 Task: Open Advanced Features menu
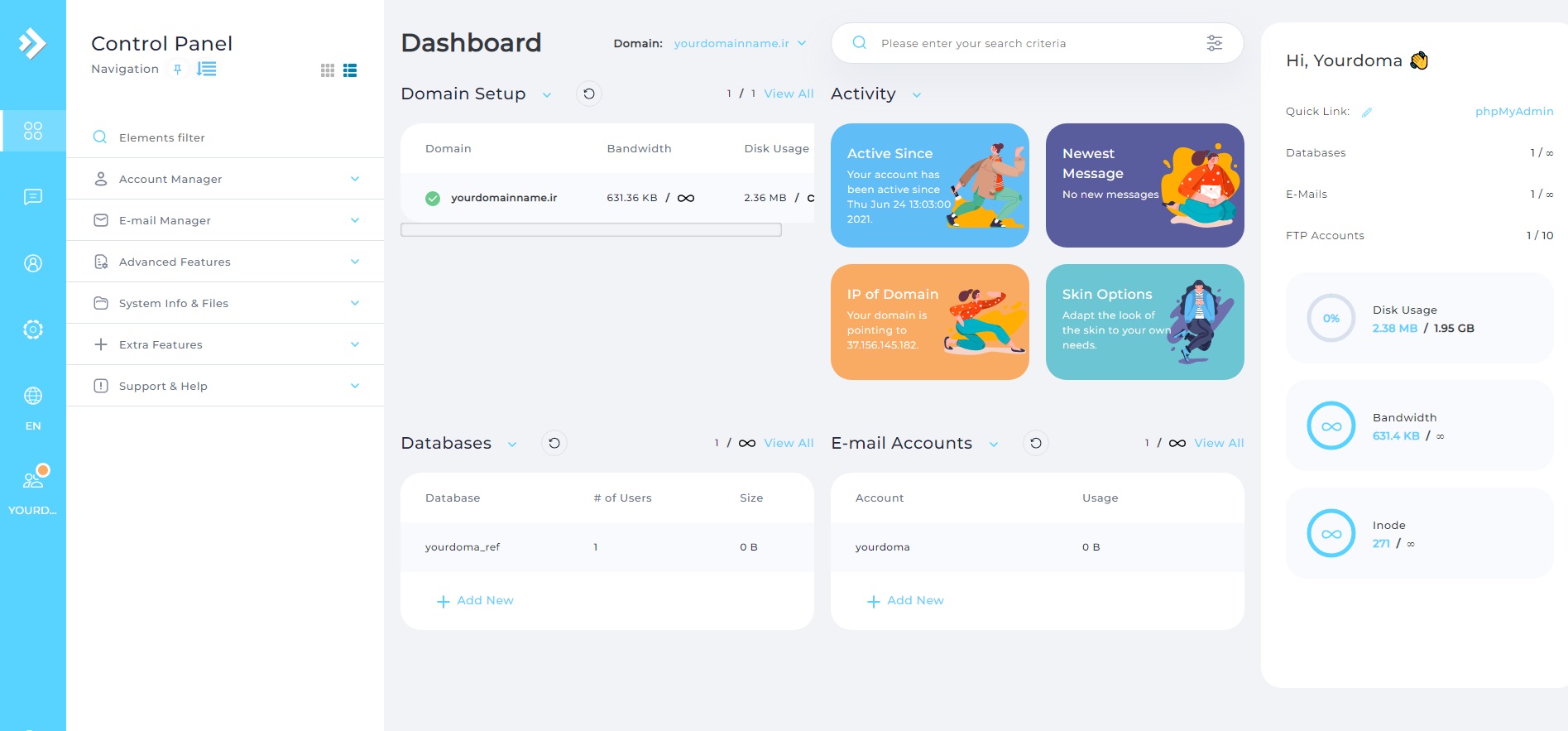[x=225, y=262]
